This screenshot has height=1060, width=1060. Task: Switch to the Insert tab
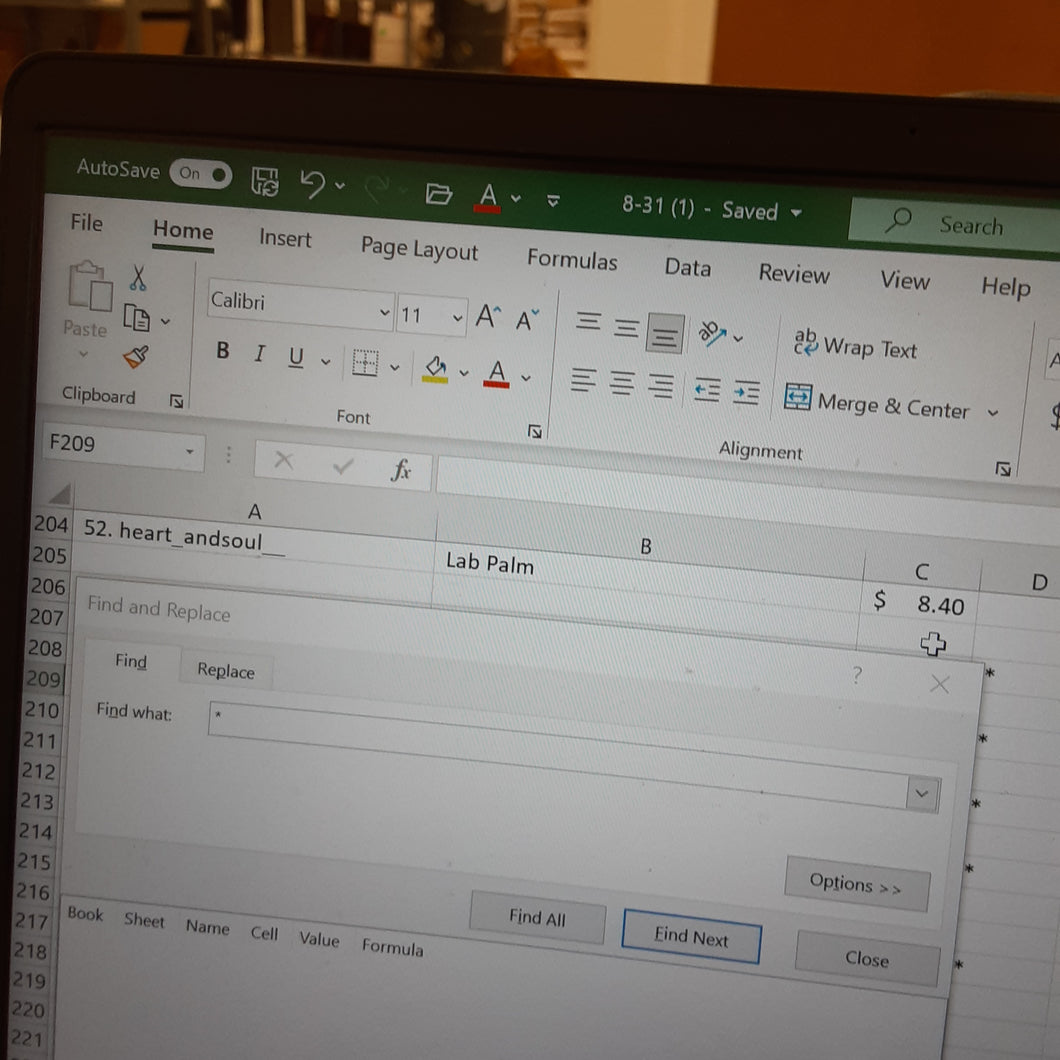[285, 239]
